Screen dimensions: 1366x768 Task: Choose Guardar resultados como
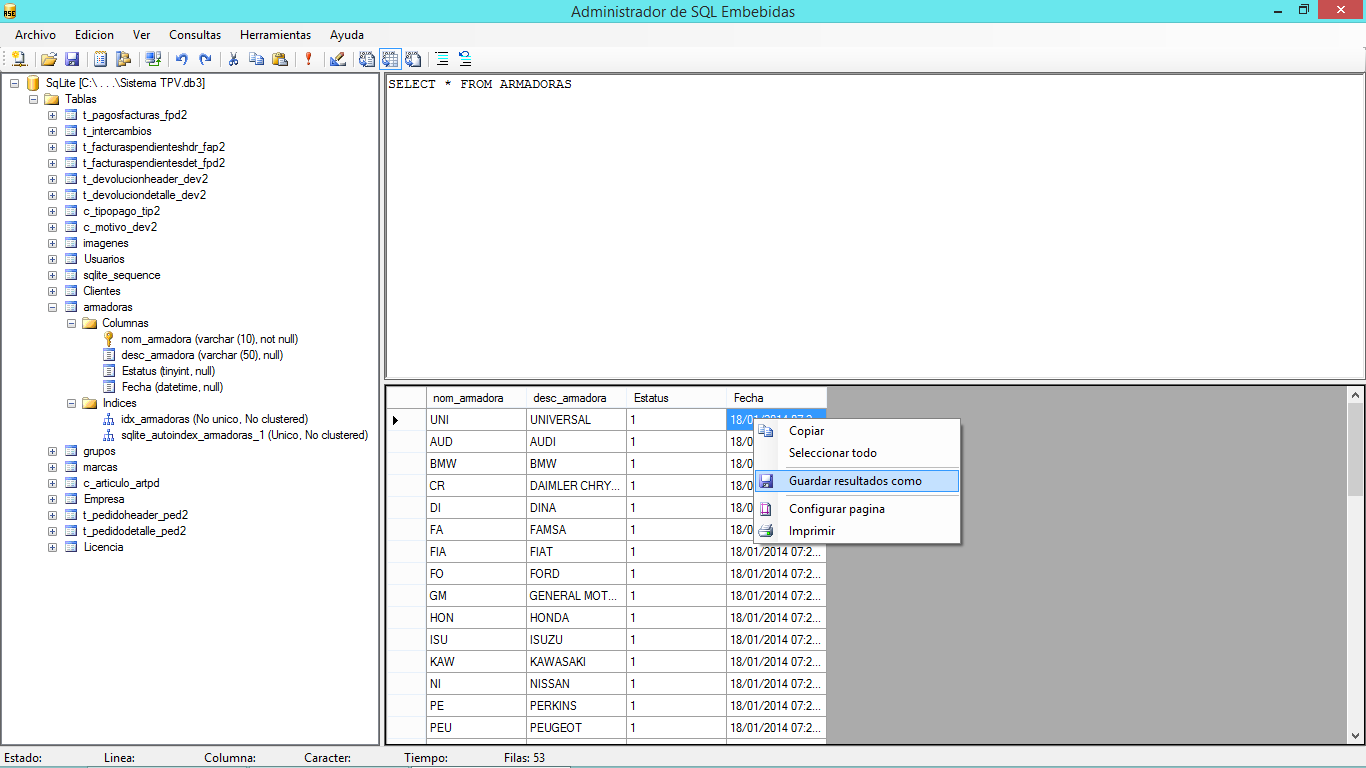click(x=857, y=481)
